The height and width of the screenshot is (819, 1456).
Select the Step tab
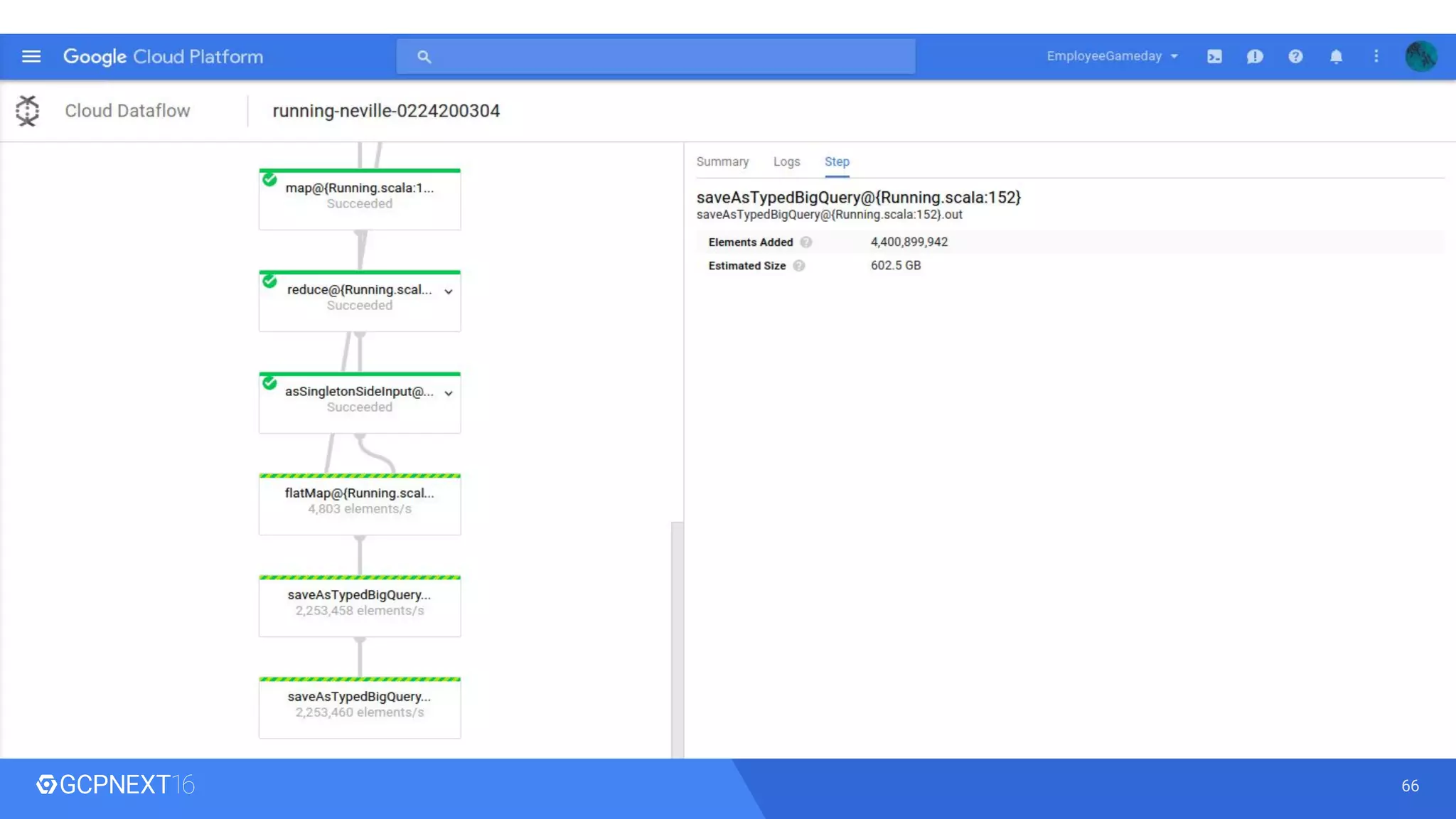[x=837, y=162]
